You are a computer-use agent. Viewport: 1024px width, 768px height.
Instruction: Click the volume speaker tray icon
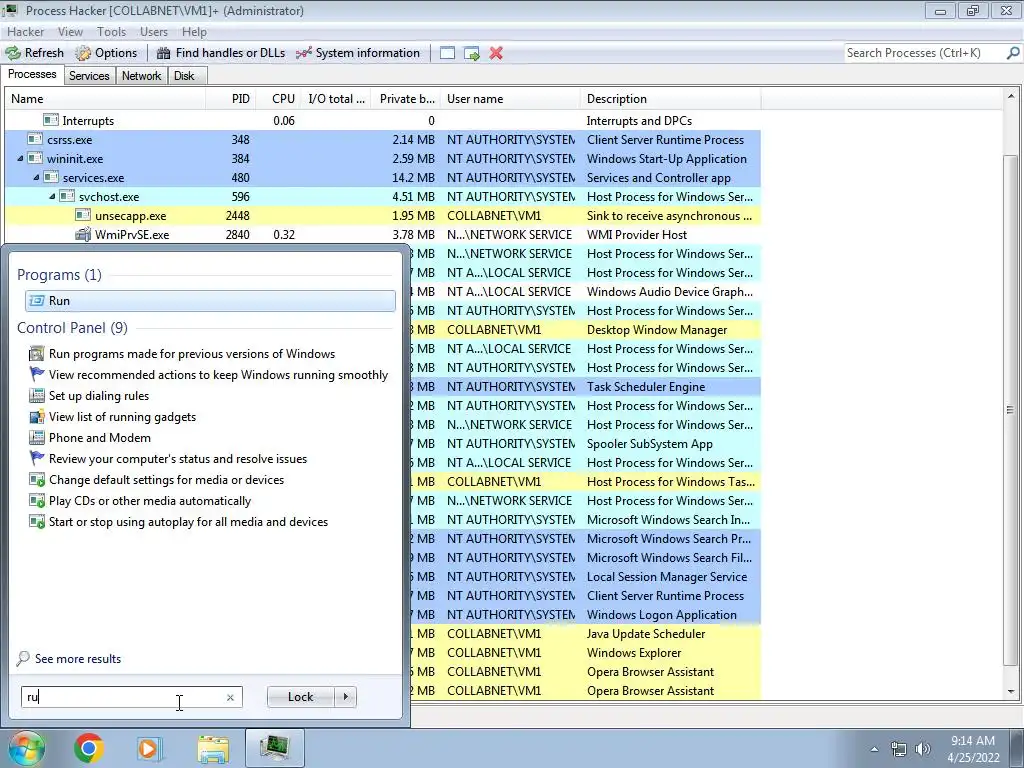(922, 749)
